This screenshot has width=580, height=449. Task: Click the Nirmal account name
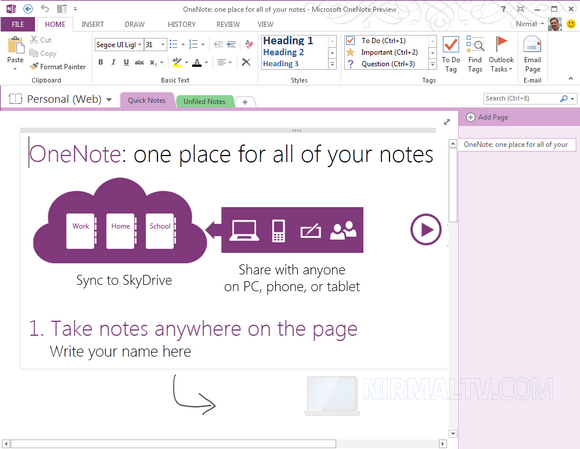[x=526, y=24]
